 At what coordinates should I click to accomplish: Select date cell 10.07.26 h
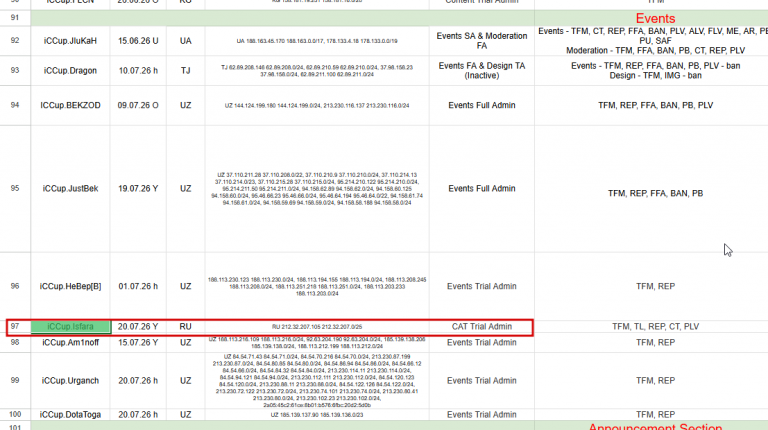[138, 71]
